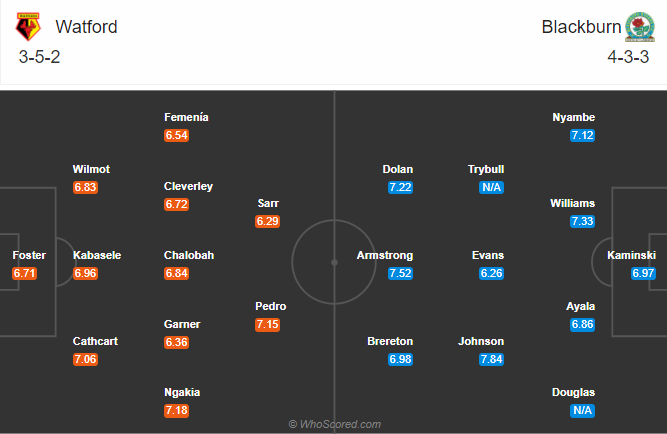Click Ngakia's 7.18 rating badge
This screenshot has width=667, height=434.
[176, 410]
